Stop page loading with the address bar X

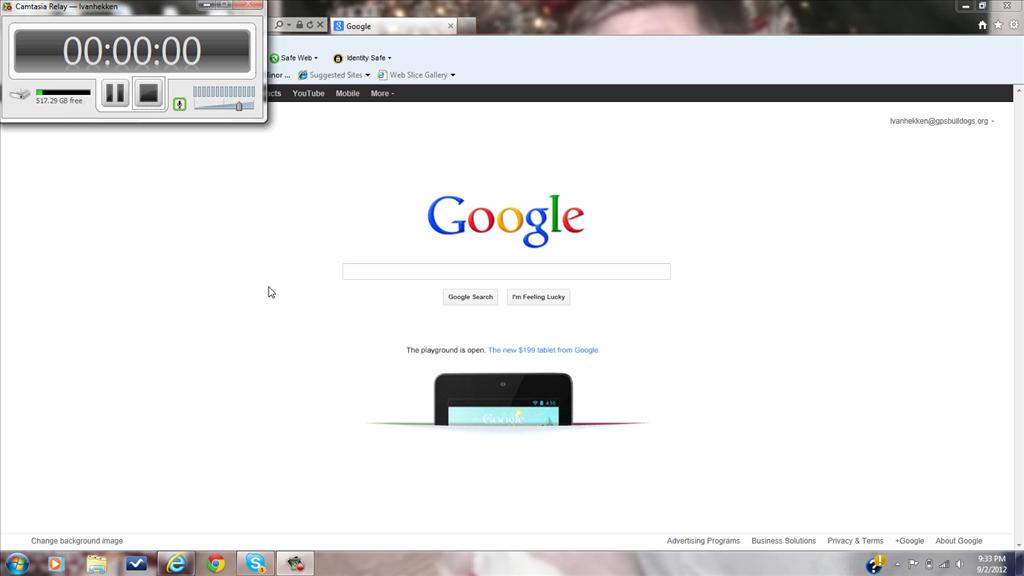pos(320,25)
